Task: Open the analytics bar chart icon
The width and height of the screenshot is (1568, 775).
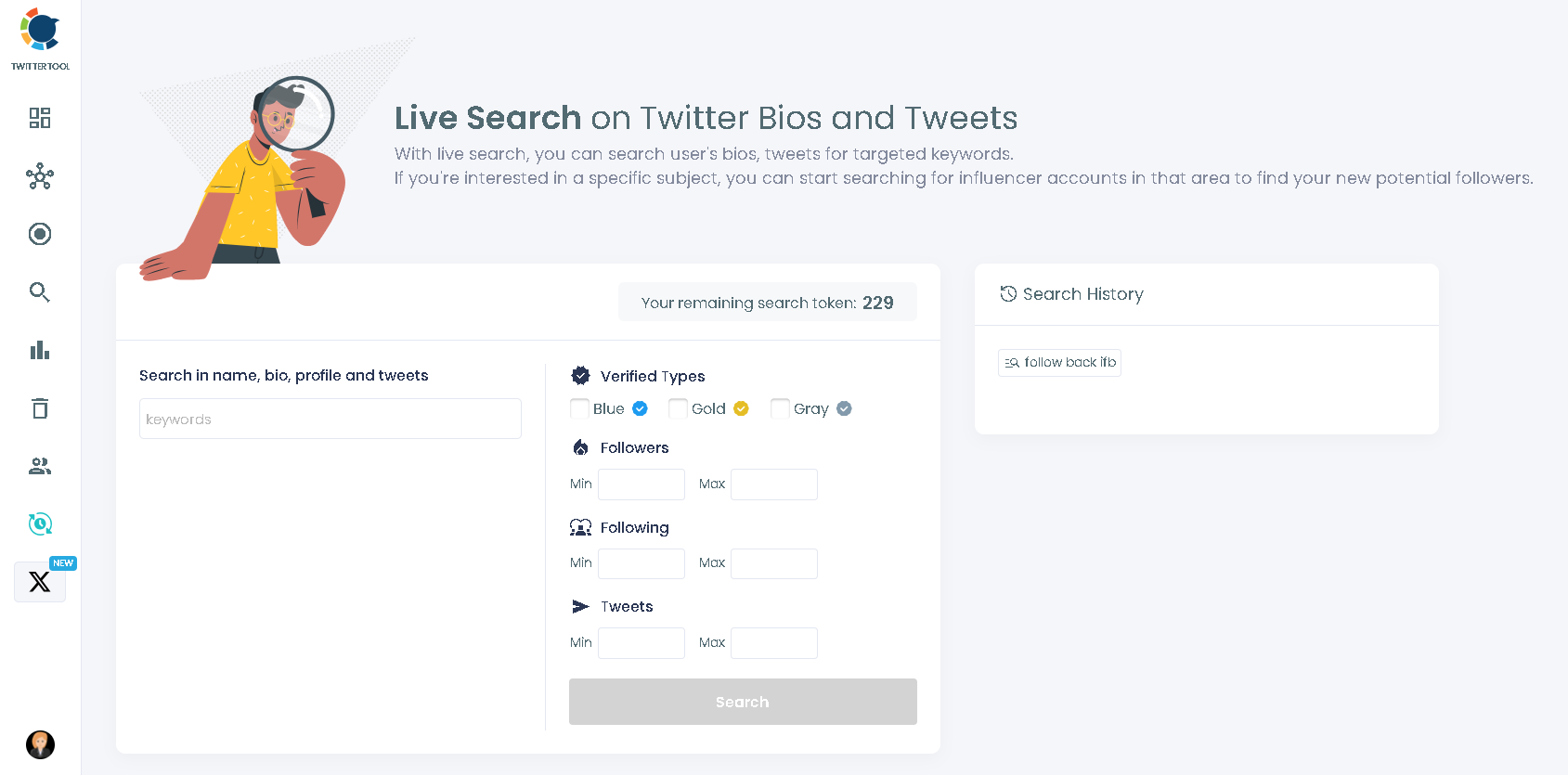Action: [x=39, y=350]
